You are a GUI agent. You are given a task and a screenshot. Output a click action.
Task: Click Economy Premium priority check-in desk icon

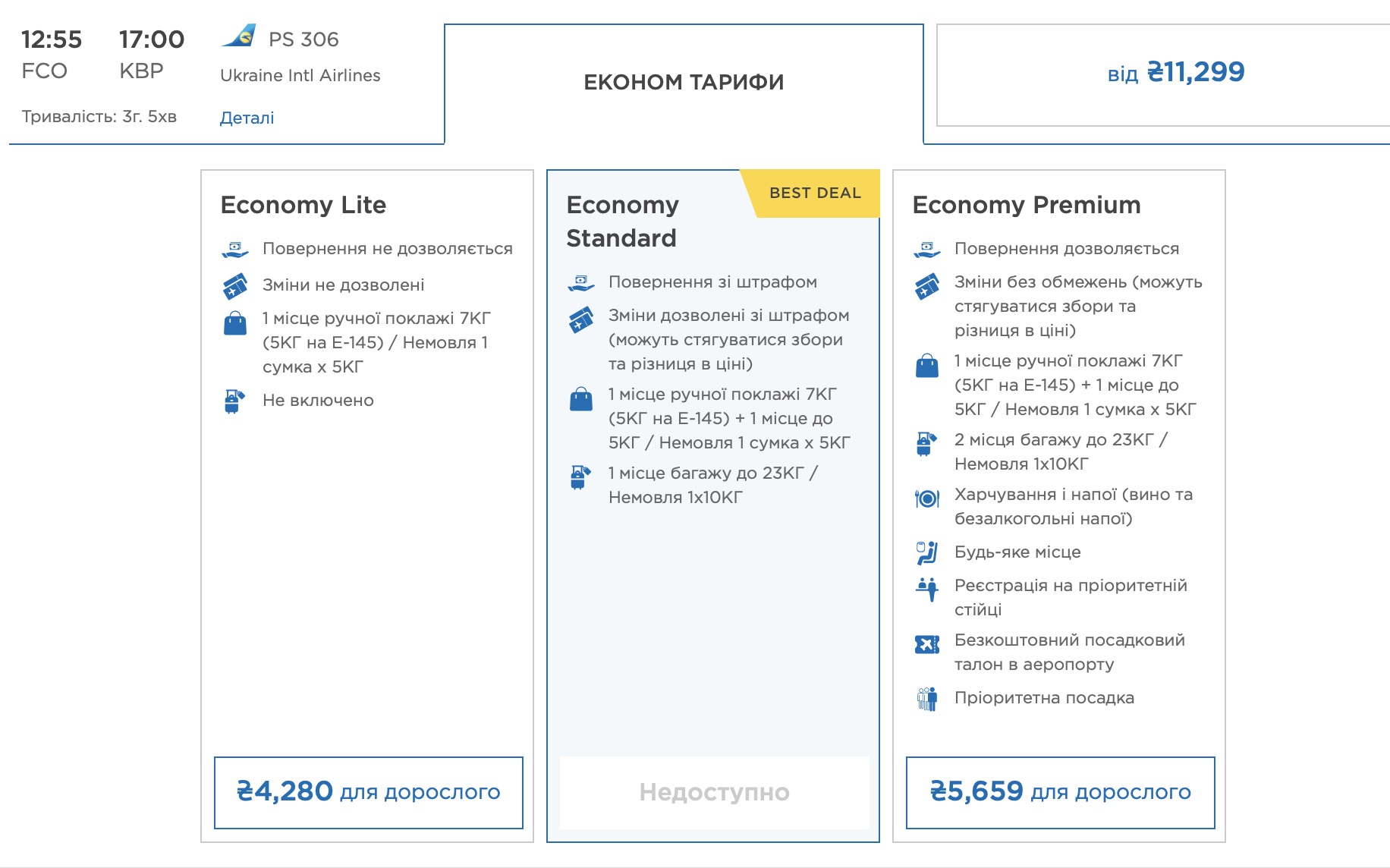coord(927,589)
